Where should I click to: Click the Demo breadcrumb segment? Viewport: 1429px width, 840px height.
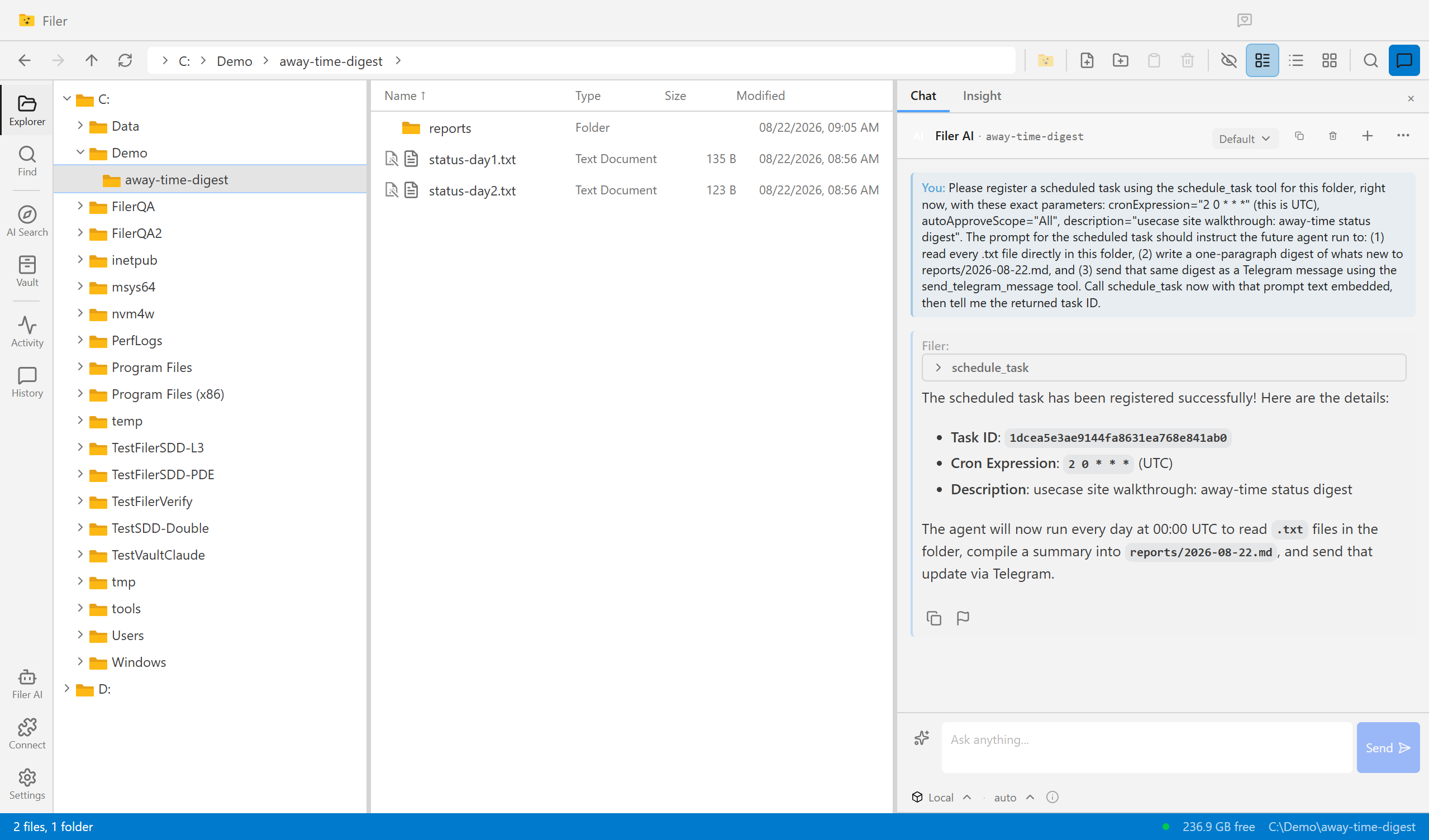[234, 61]
